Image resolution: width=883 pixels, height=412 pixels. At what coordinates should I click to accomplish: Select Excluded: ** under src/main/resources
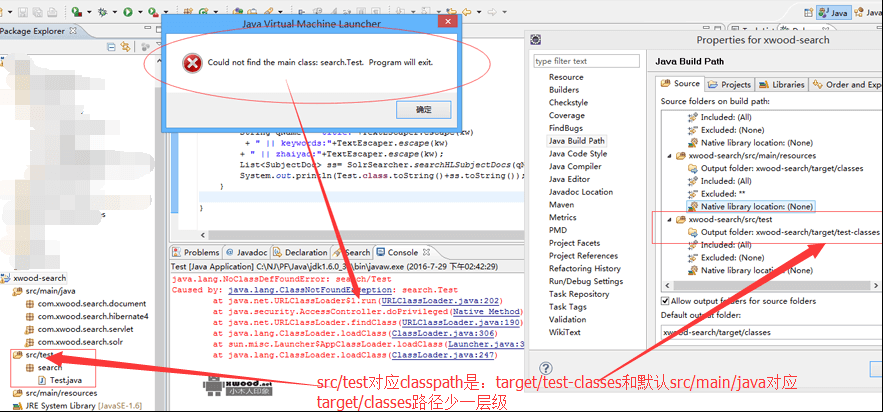pyautogui.click(x=715, y=194)
